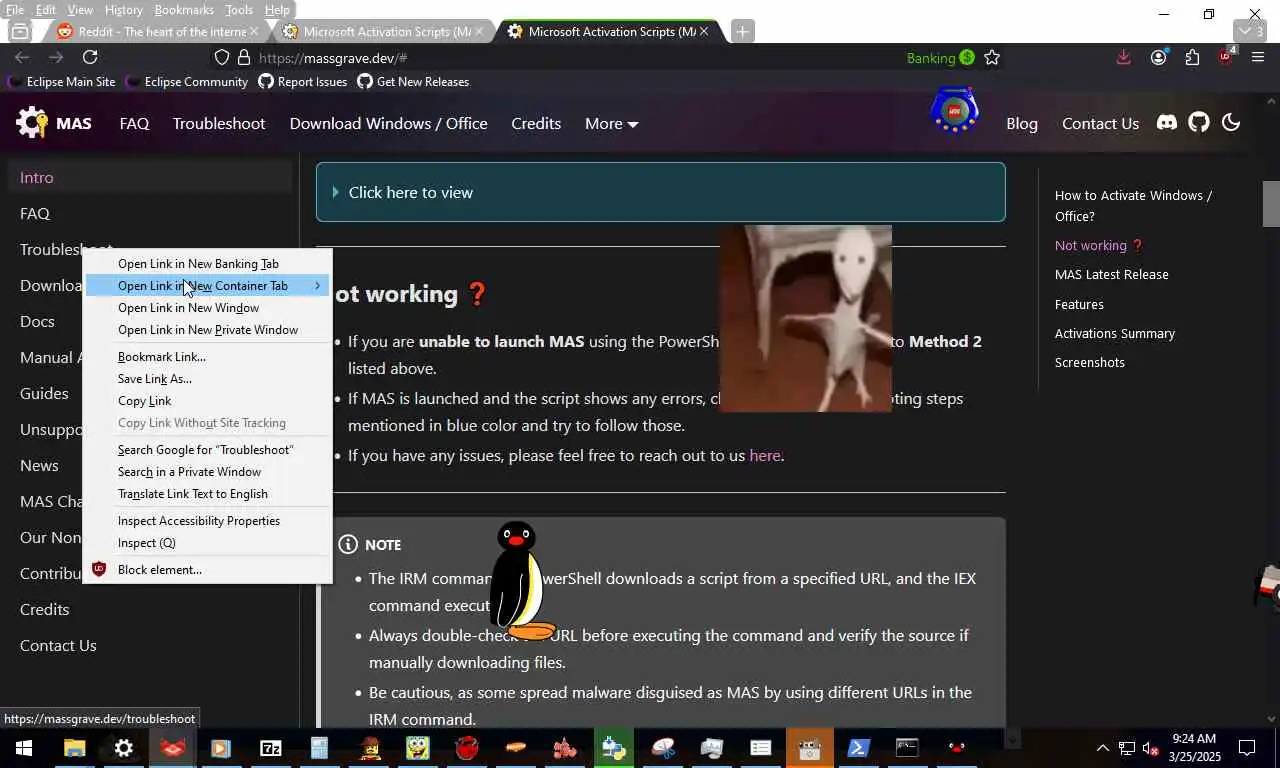Open a new browser tab with the plus button
The width and height of the screenshot is (1280, 768).
pyautogui.click(x=742, y=31)
